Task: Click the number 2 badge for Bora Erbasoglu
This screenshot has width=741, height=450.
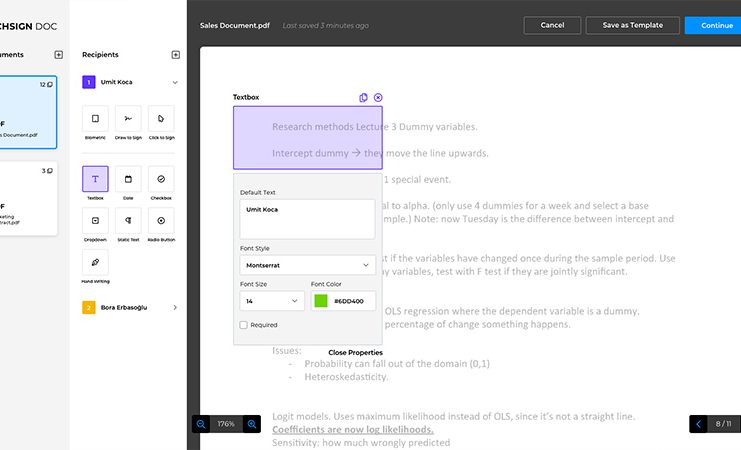Action: point(89,308)
